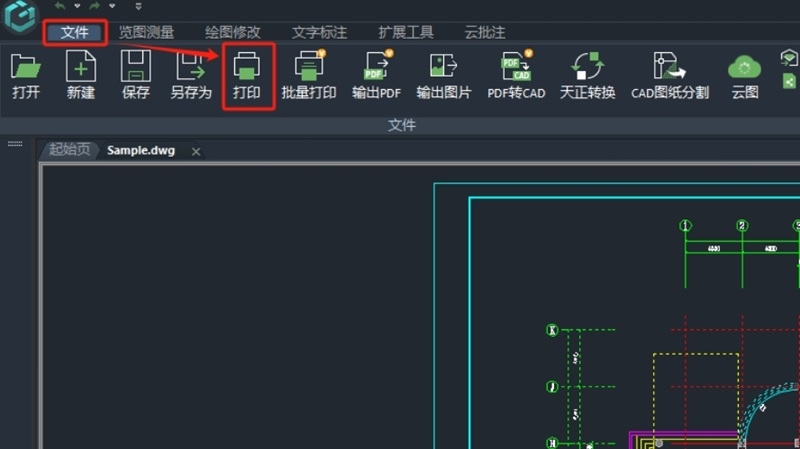Undo the last action

pyautogui.click(x=60, y=6)
